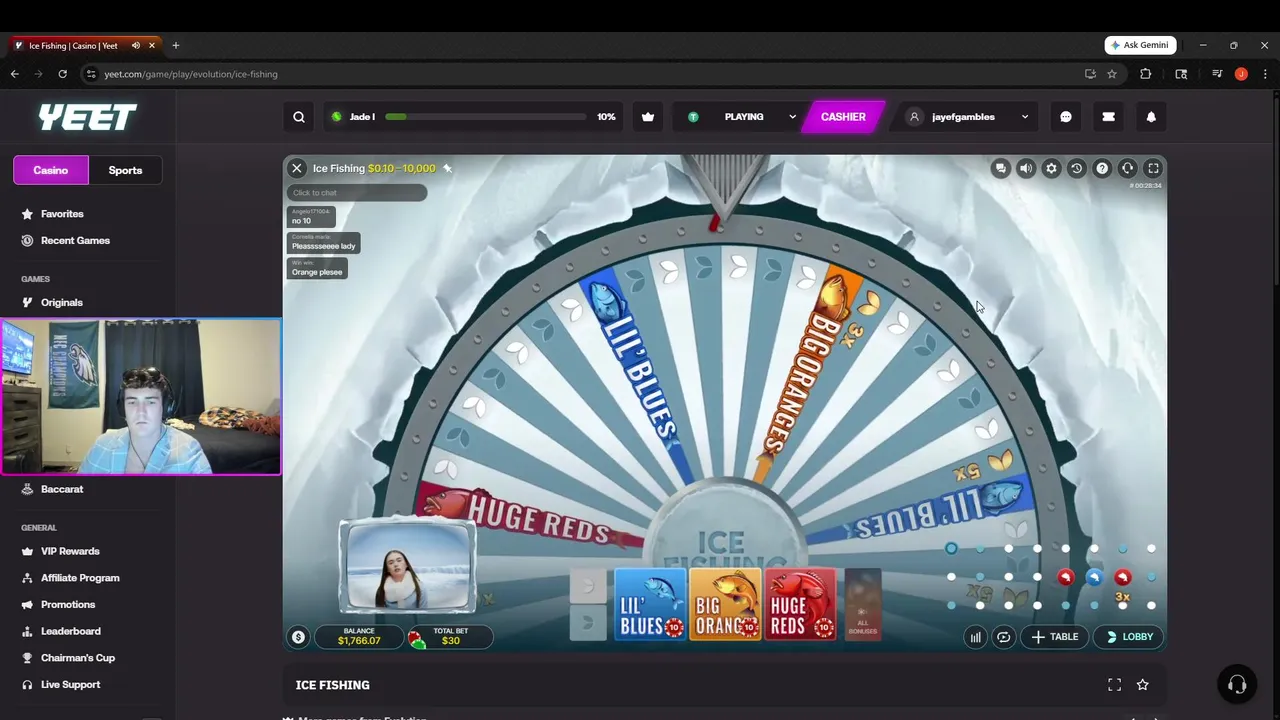Open the Chrome profile avatar
Screen dimensions: 1280x720
coord(1241,74)
